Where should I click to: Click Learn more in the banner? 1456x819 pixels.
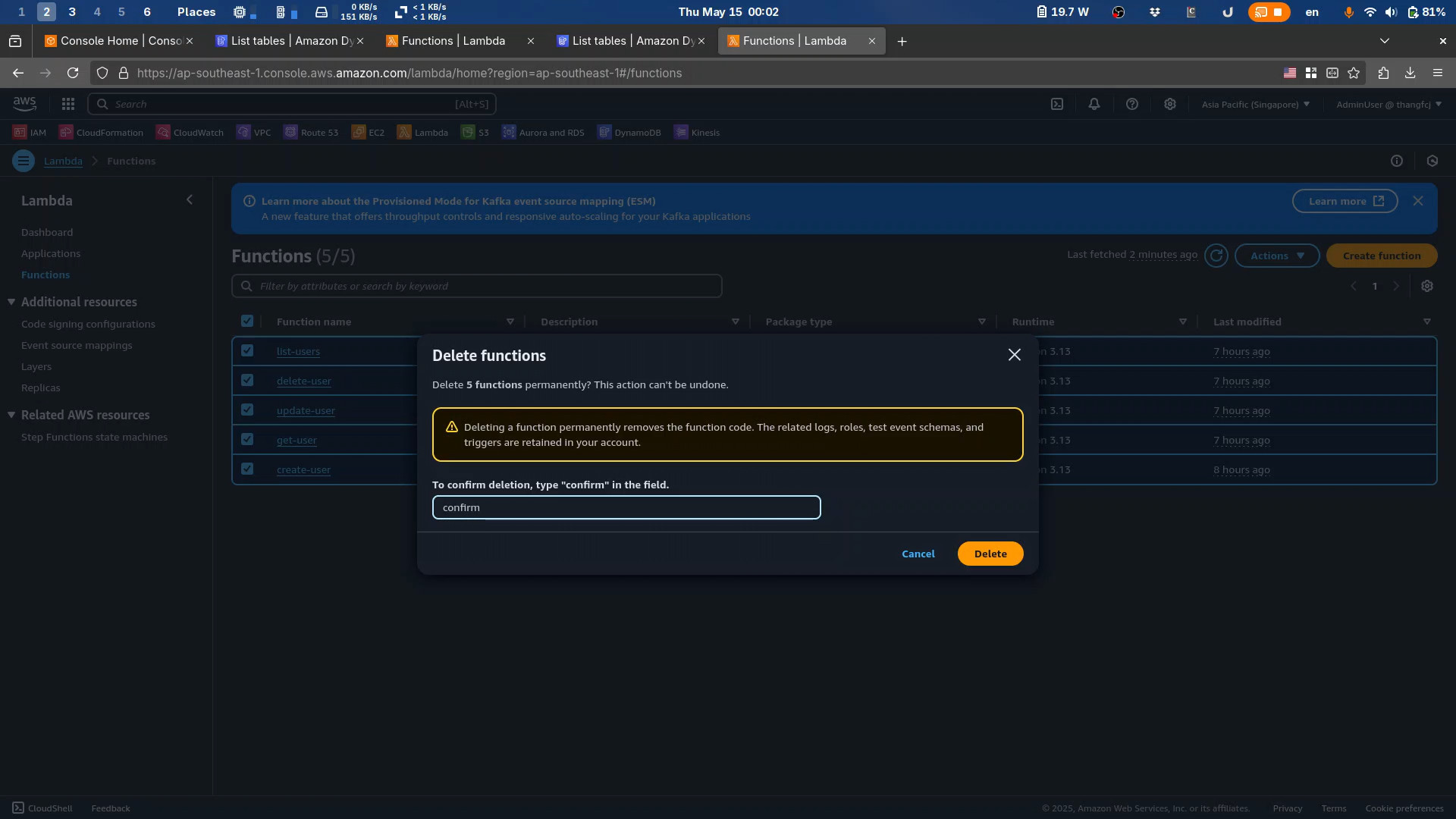point(1345,201)
